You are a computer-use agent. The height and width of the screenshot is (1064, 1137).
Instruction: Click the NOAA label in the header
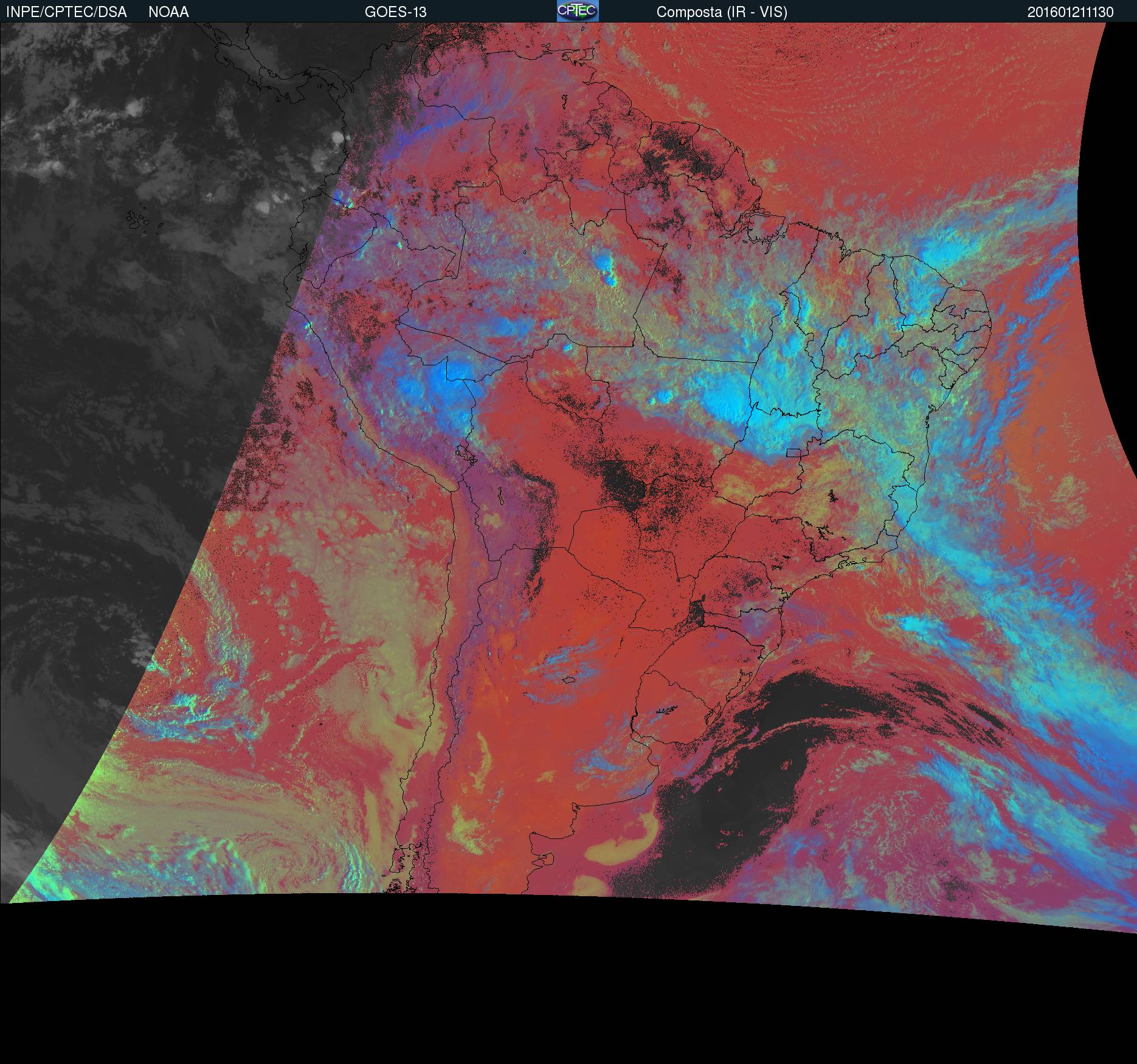pos(168,12)
